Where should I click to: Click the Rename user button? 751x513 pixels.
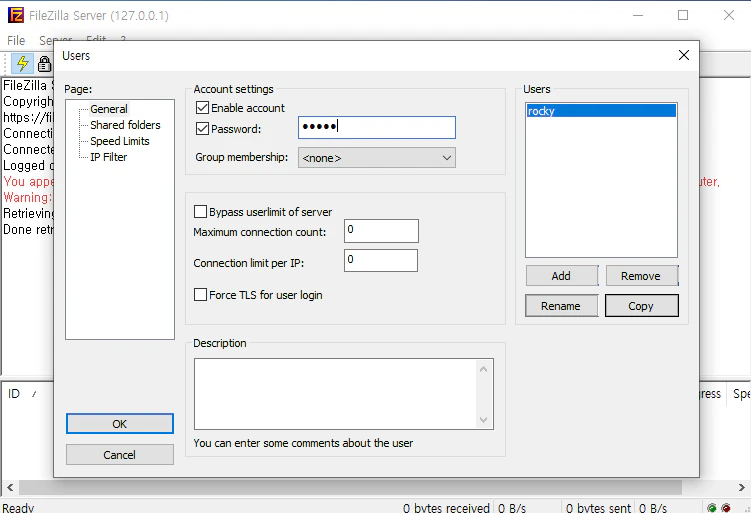coord(561,306)
